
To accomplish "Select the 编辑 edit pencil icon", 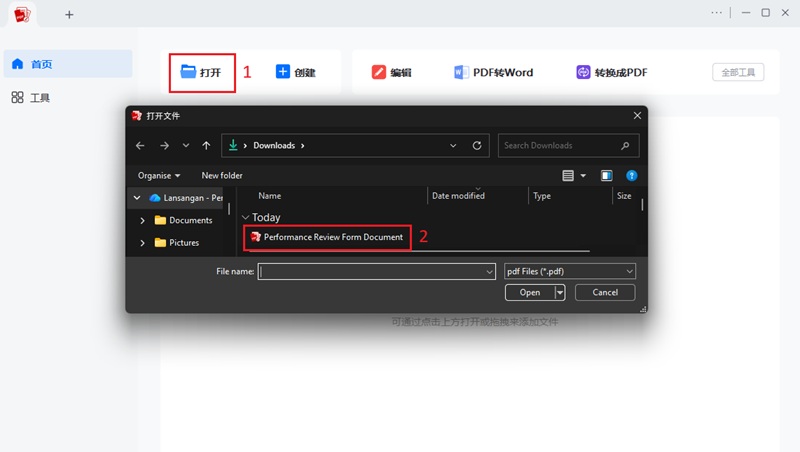I will point(379,72).
